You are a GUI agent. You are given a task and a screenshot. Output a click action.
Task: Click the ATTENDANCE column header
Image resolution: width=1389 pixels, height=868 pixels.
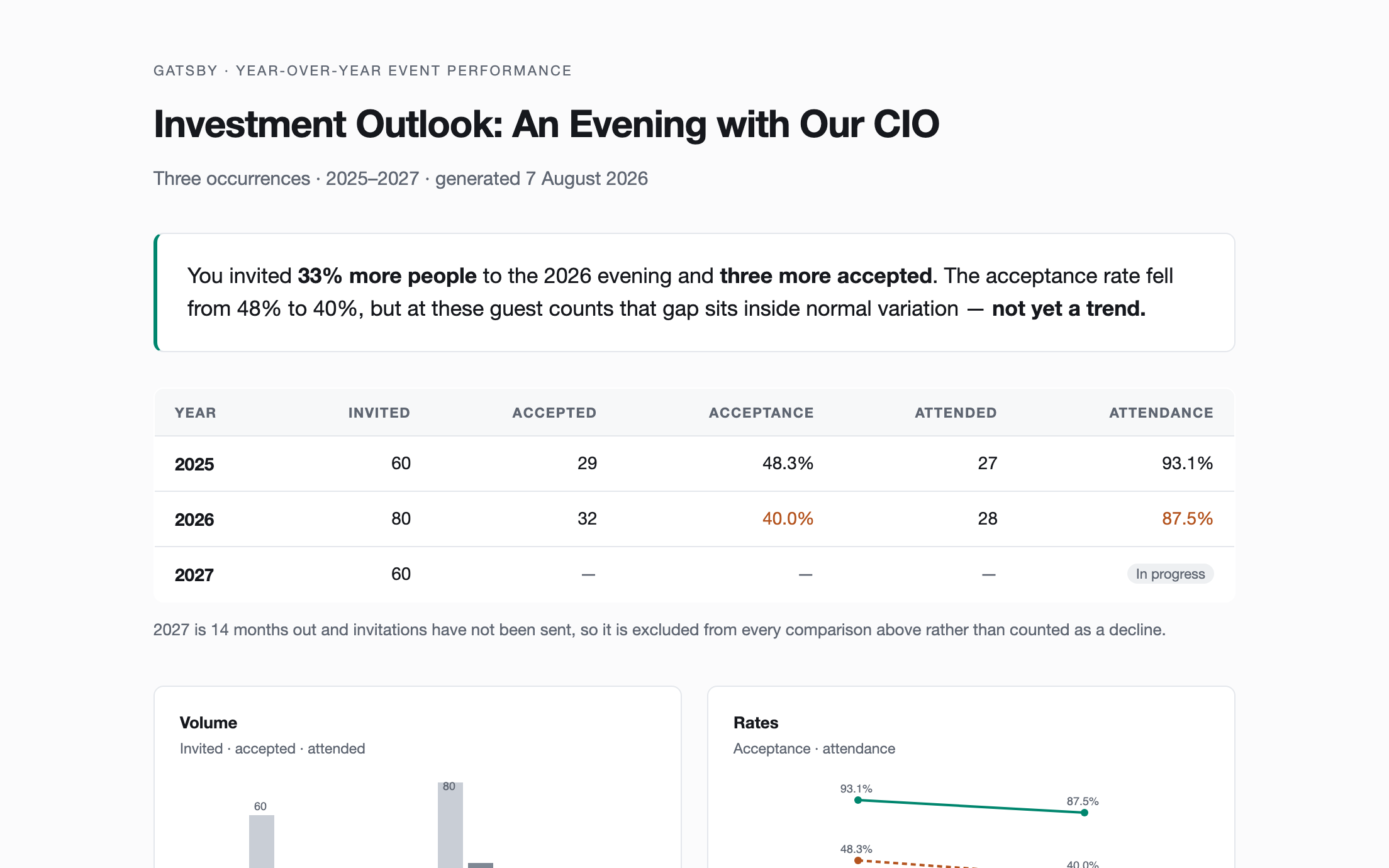(x=1161, y=413)
